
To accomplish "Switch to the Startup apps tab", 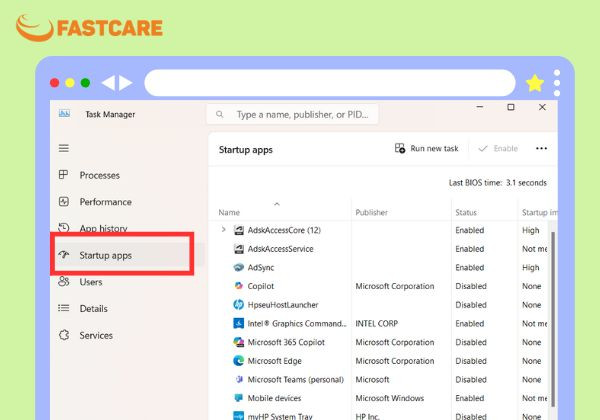I will [122, 255].
